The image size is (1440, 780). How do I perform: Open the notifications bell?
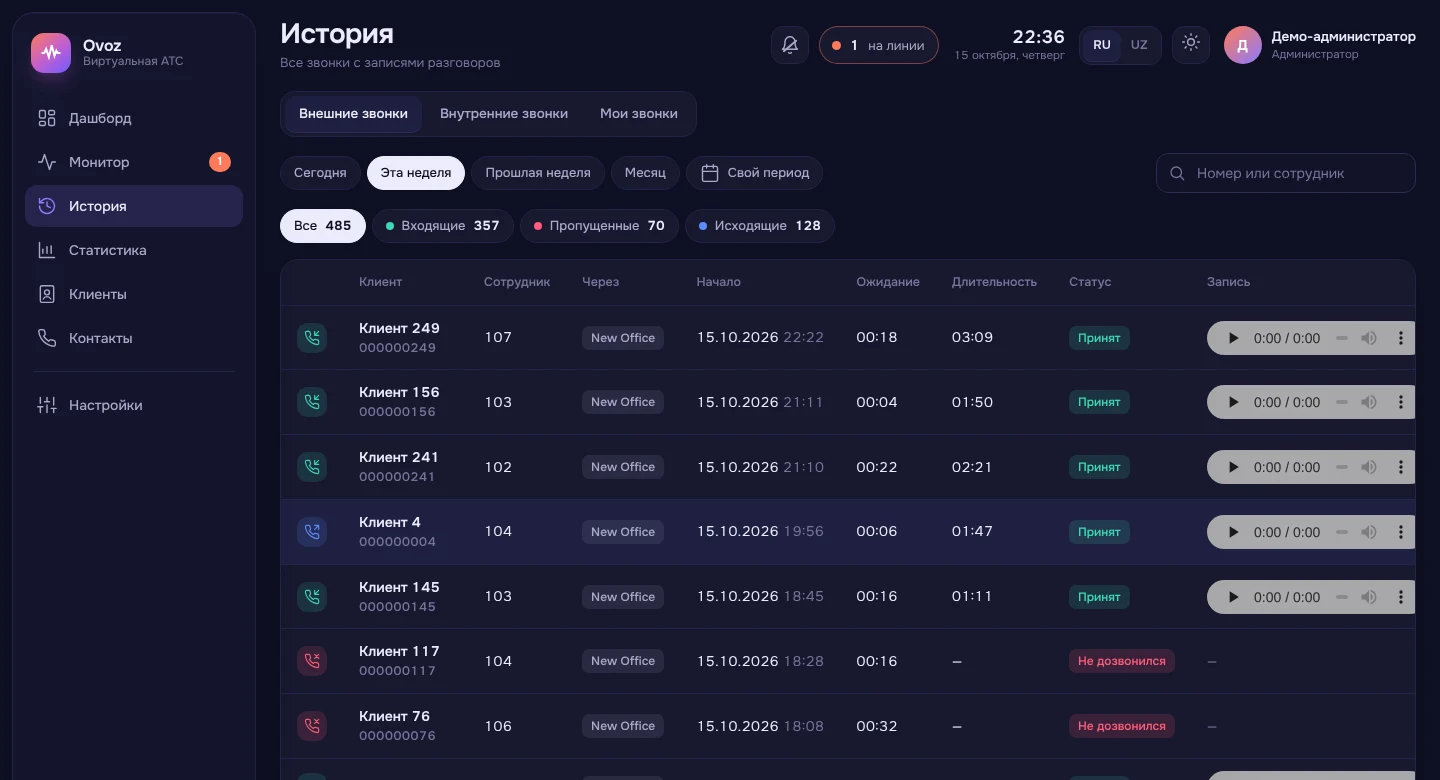[x=790, y=45]
